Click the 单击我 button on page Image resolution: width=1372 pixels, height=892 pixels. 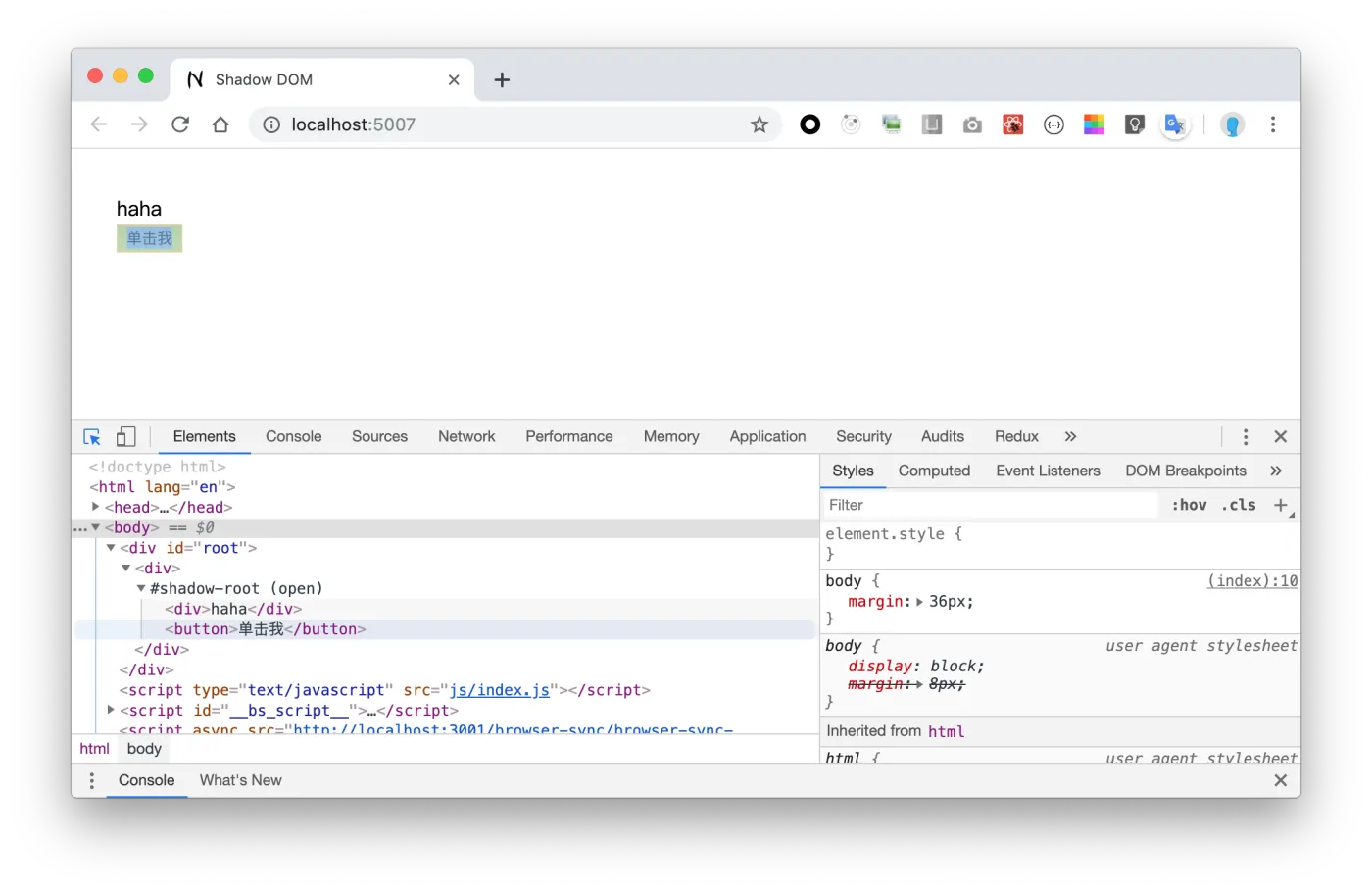[x=149, y=238]
